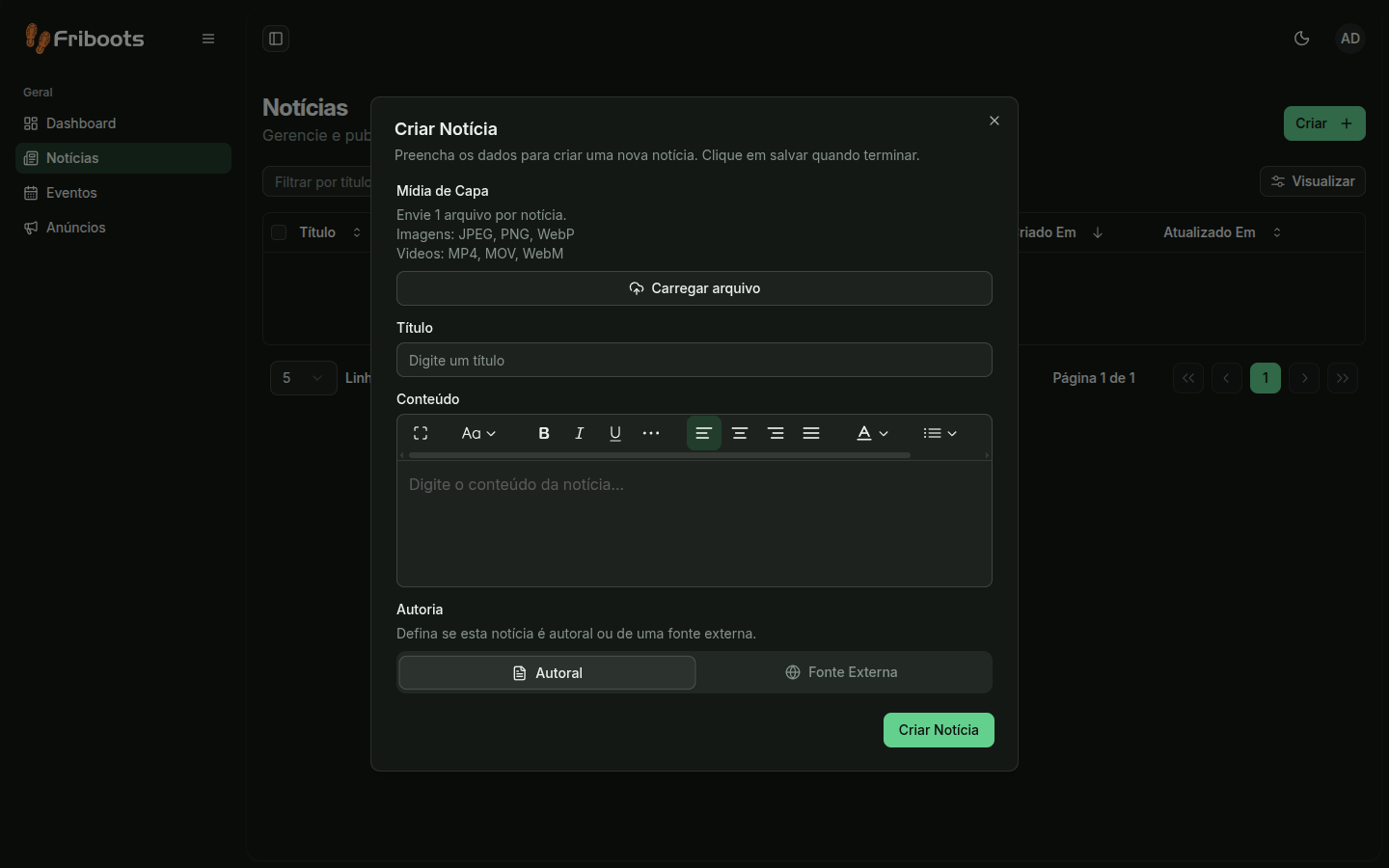Switch to dark mode moon icon

click(1302, 39)
